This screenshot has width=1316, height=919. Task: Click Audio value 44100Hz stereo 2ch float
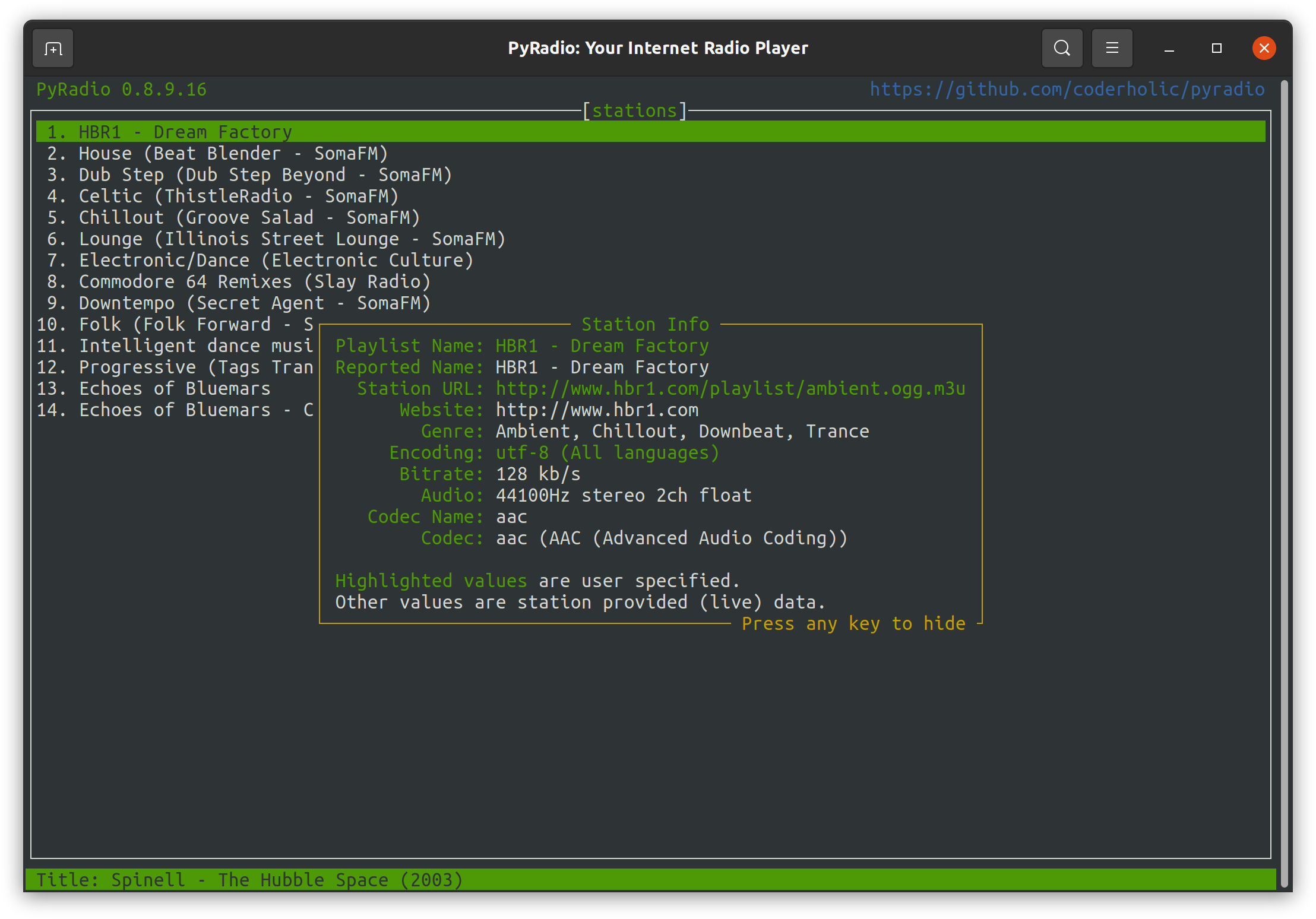[x=624, y=495]
